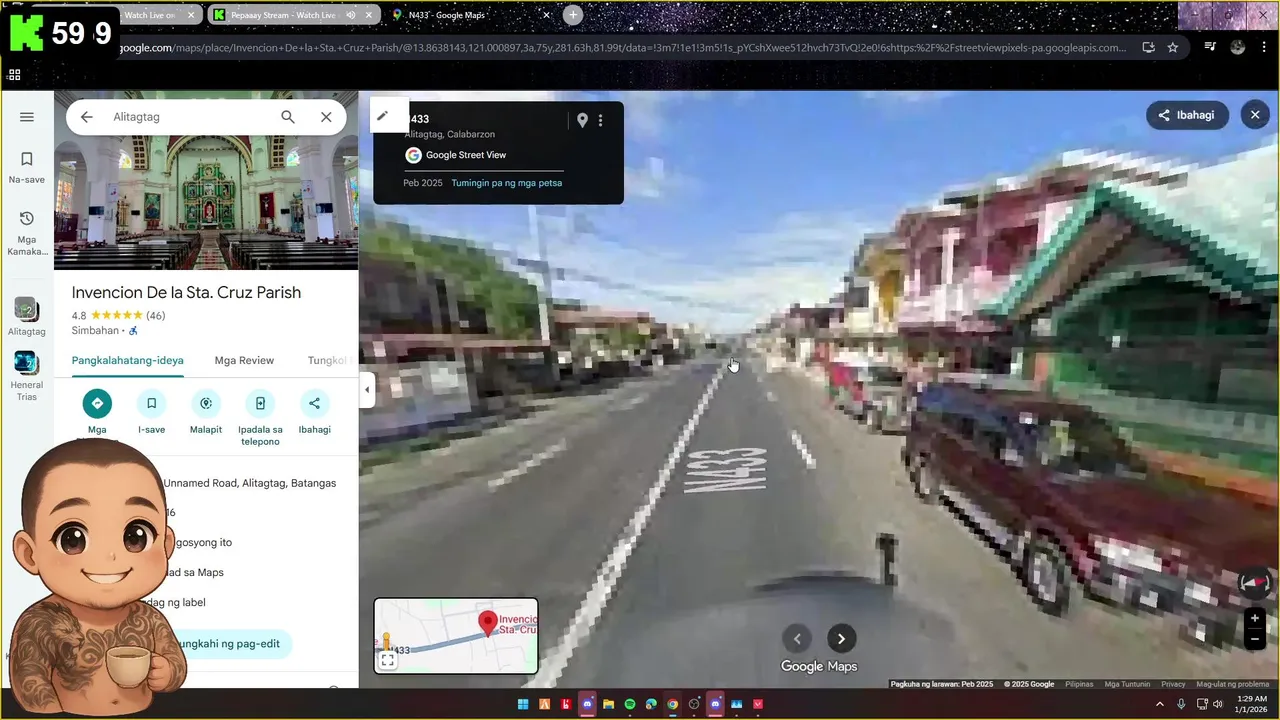Close the Street View with X button
The image size is (1280, 720).
[1255, 115]
